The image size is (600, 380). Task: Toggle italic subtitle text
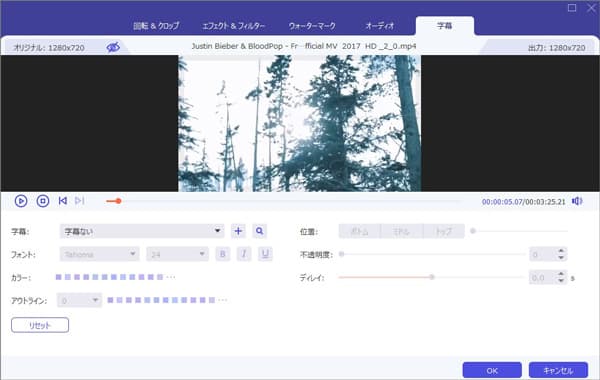click(244, 254)
